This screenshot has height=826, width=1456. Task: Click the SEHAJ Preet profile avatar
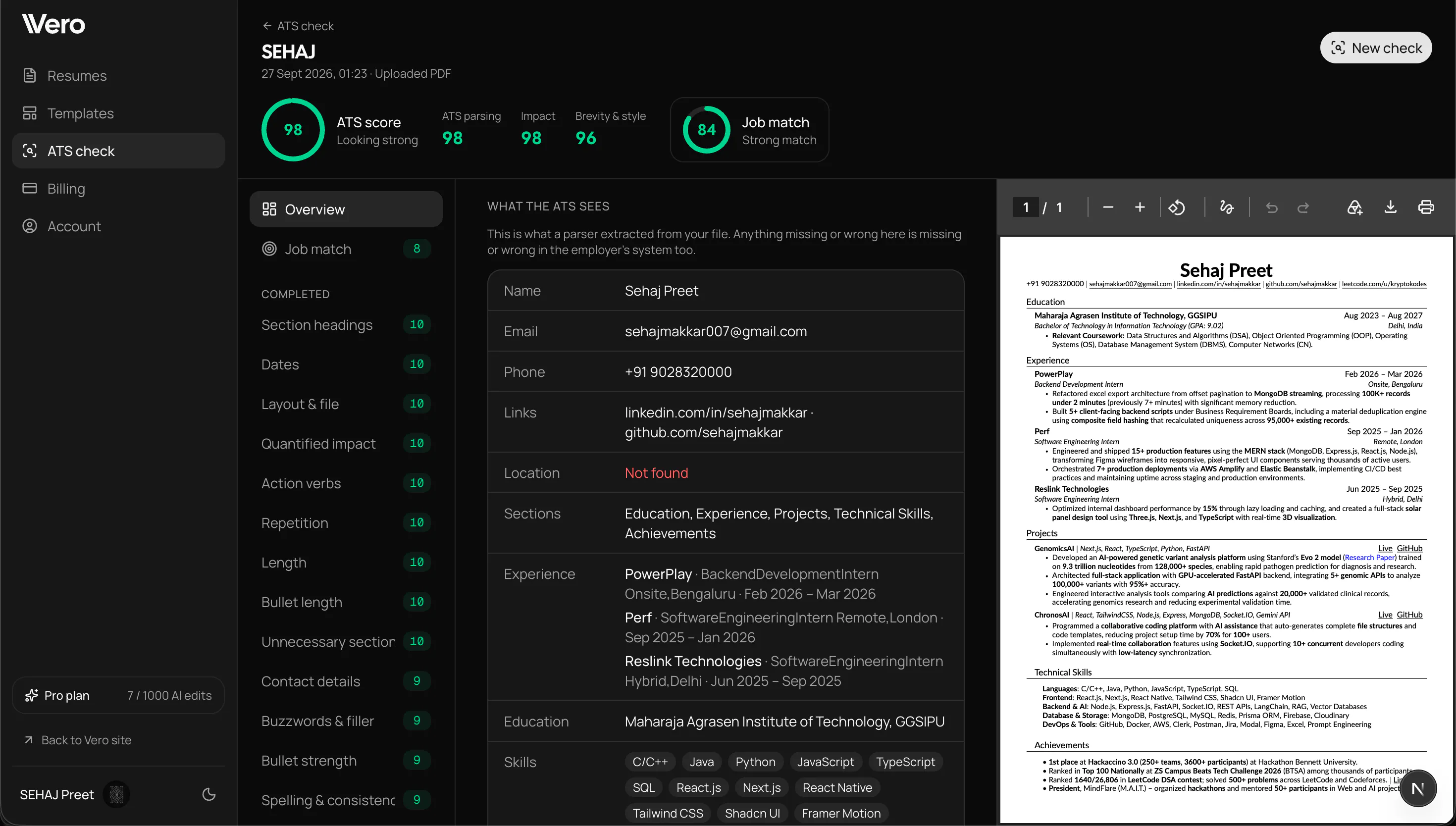[x=116, y=795]
